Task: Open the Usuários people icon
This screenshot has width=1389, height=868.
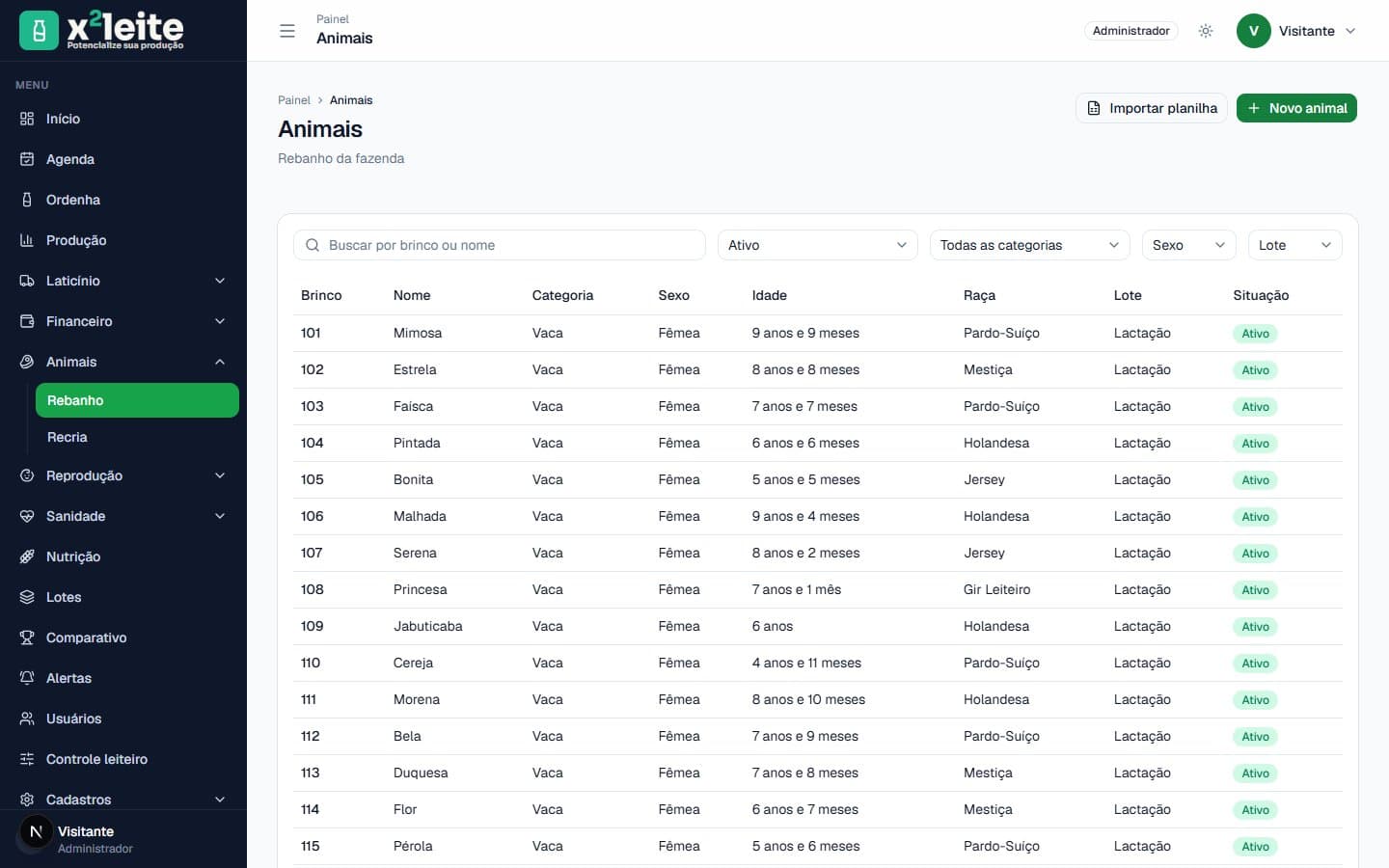Action: (27, 719)
